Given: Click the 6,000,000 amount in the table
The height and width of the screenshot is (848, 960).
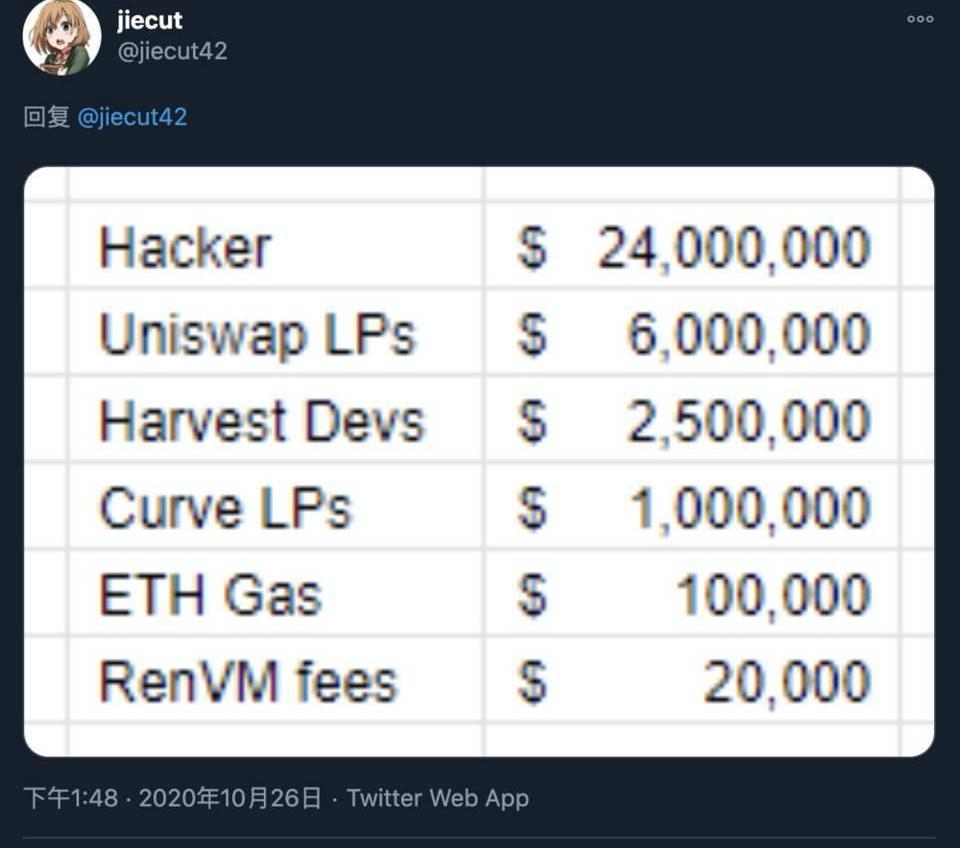Looking at the screenshot, I should click(x=749, y=335).
